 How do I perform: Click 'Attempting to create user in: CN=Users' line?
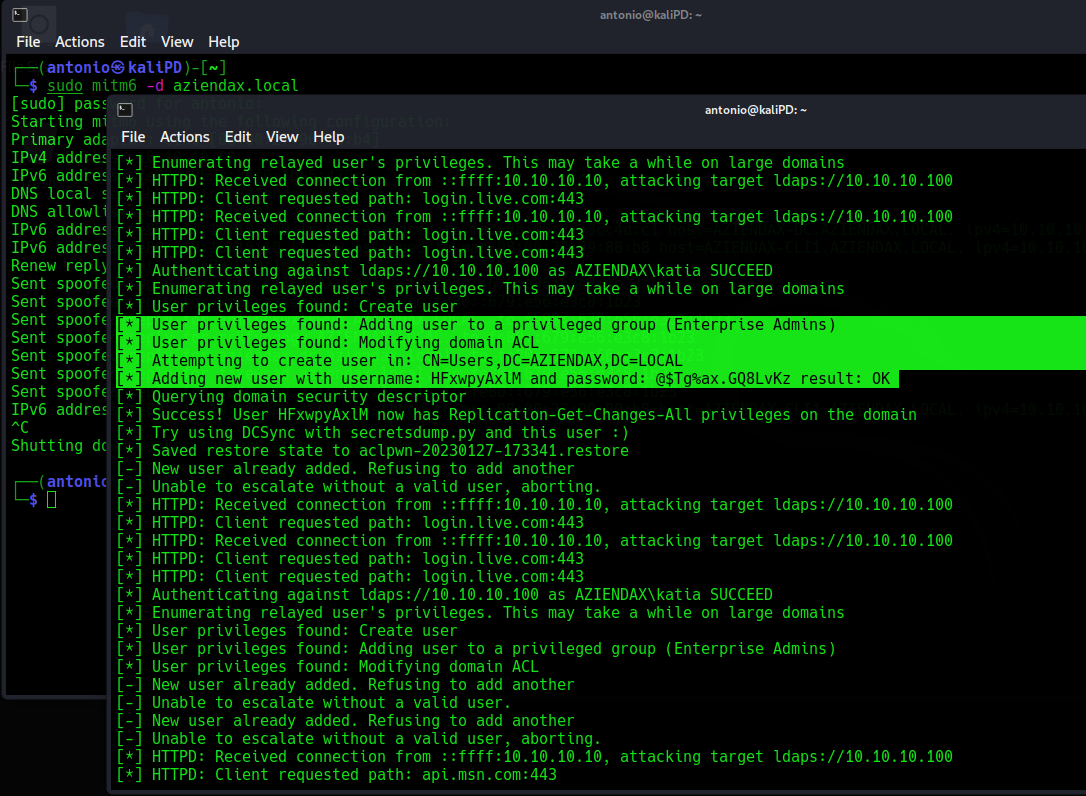[x=400, y=361]
